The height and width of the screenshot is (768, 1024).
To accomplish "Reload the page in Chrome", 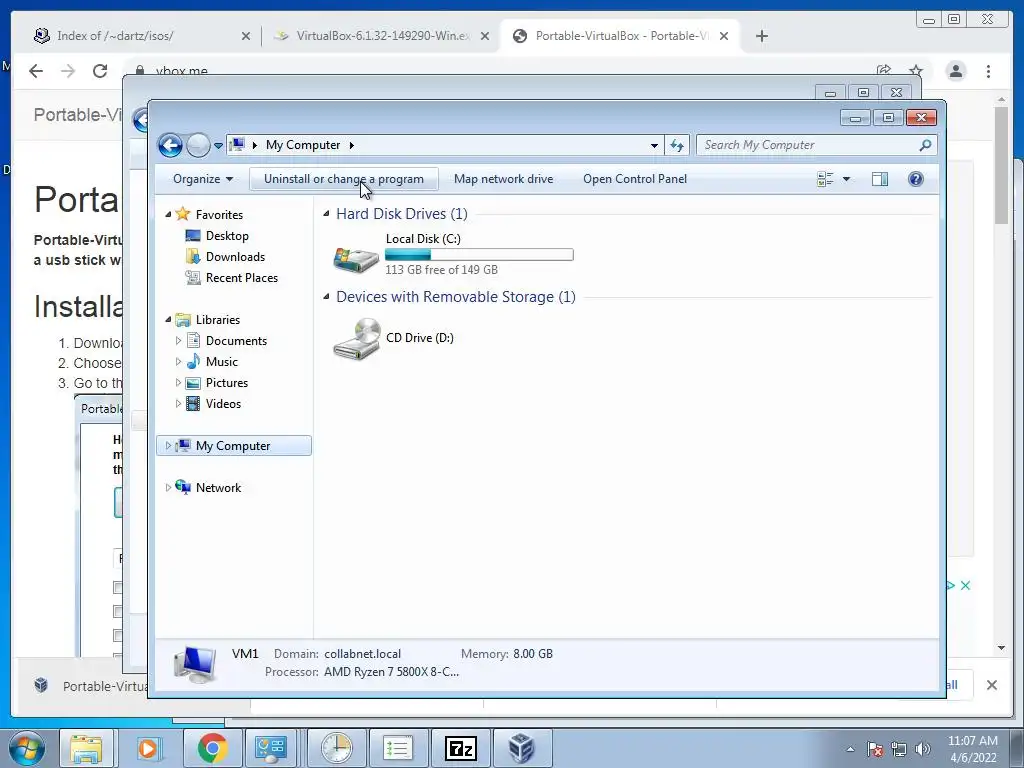I will (x=100, y=71).
